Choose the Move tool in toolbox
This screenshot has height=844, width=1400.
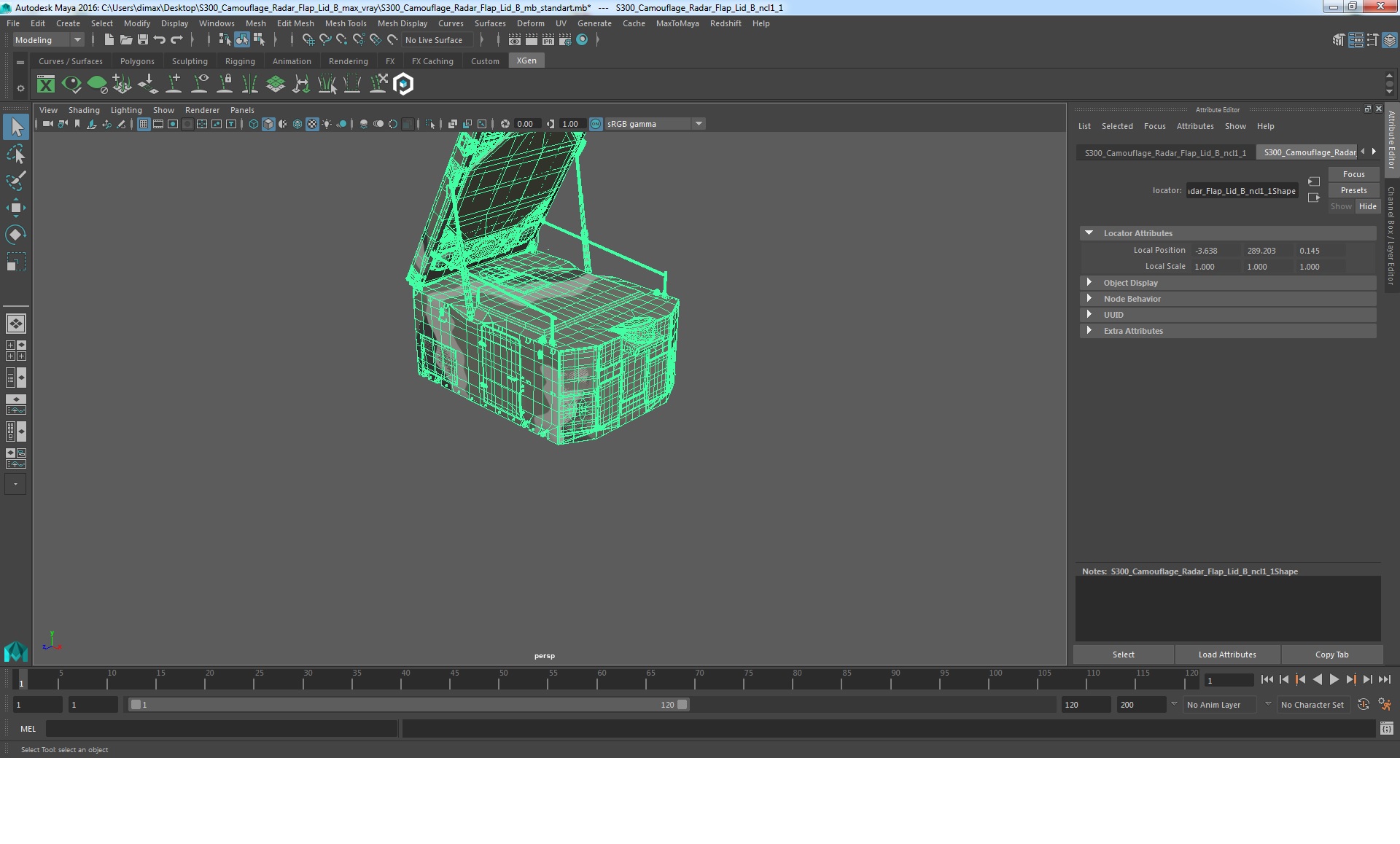(x=16, y=208)
